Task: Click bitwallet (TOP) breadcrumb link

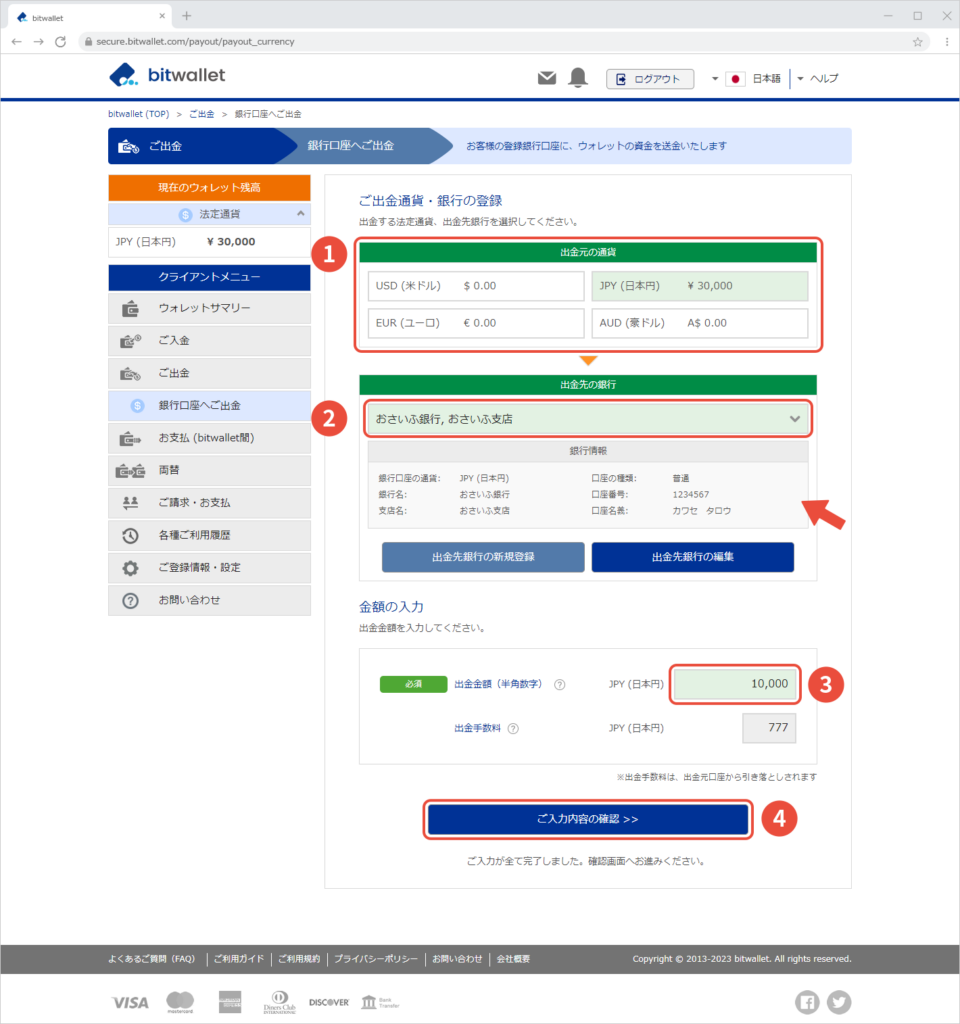Action: (138, 114)
